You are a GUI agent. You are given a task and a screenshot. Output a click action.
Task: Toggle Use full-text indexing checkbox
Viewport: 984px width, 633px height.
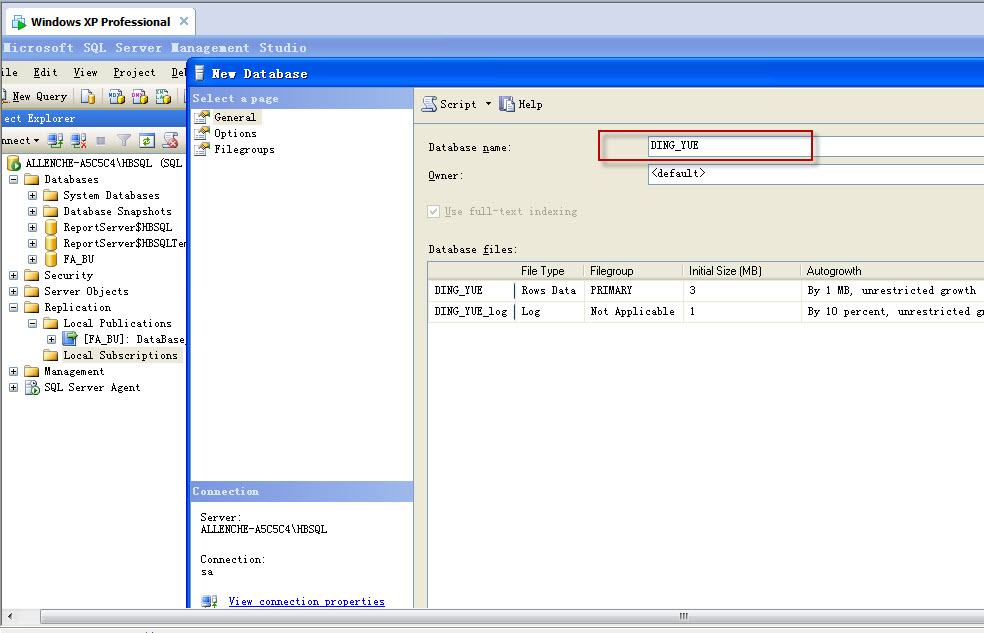[434, 211]
